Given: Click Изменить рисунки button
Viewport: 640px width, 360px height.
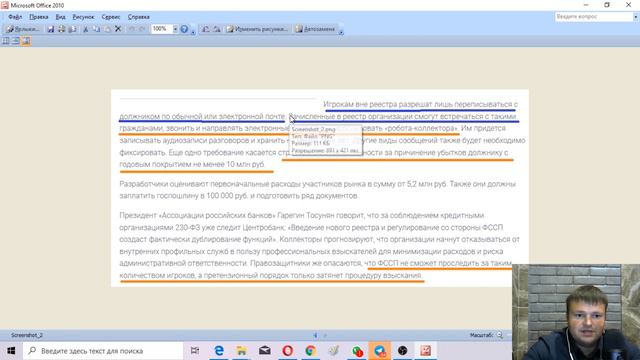Looking at the screenshot, I should click(257, 29).
